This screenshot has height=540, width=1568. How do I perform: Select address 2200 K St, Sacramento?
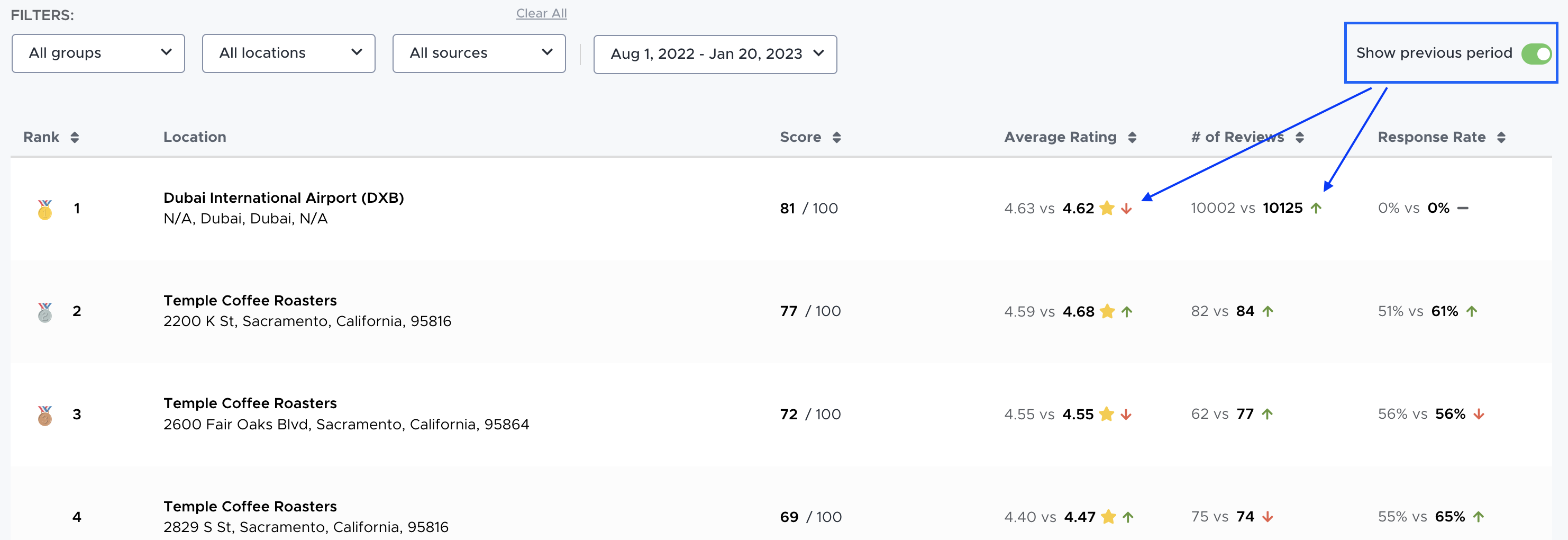point(307,321)
